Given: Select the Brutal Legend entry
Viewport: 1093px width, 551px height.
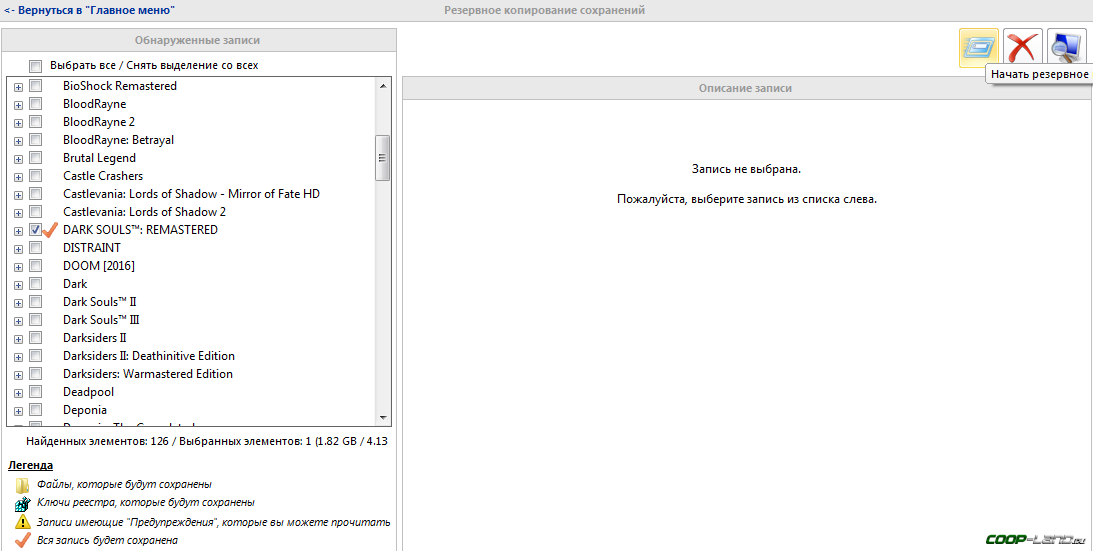Looking at the screenshot, I should tap(99, 158).
